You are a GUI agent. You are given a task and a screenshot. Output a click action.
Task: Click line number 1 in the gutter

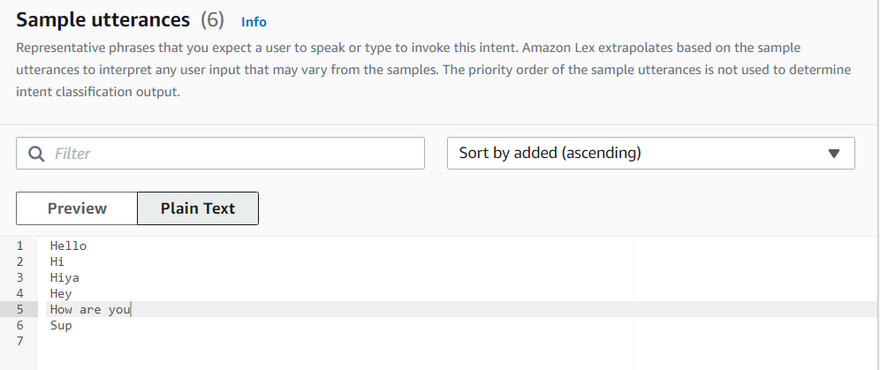(x=20, y=245)
